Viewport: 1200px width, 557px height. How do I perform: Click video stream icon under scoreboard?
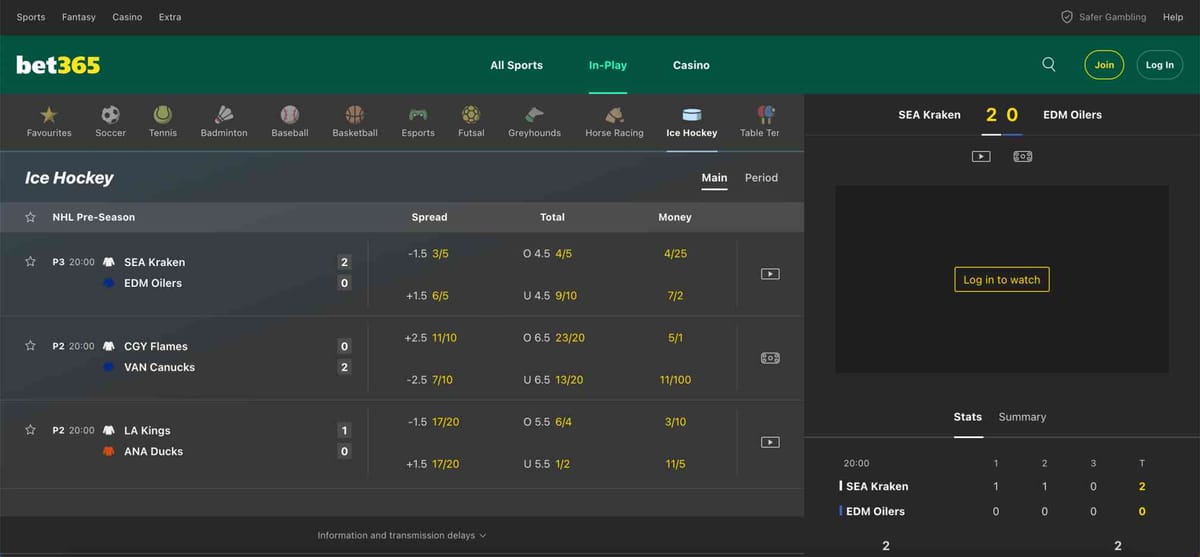(981, 156)
